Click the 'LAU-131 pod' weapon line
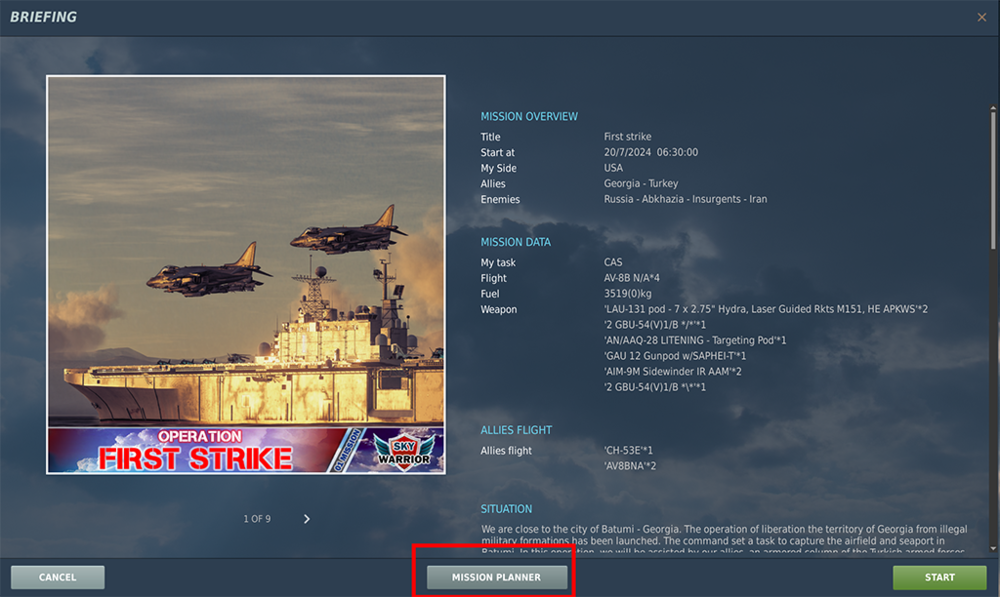 pyautogui.click(x=766, y=309)
